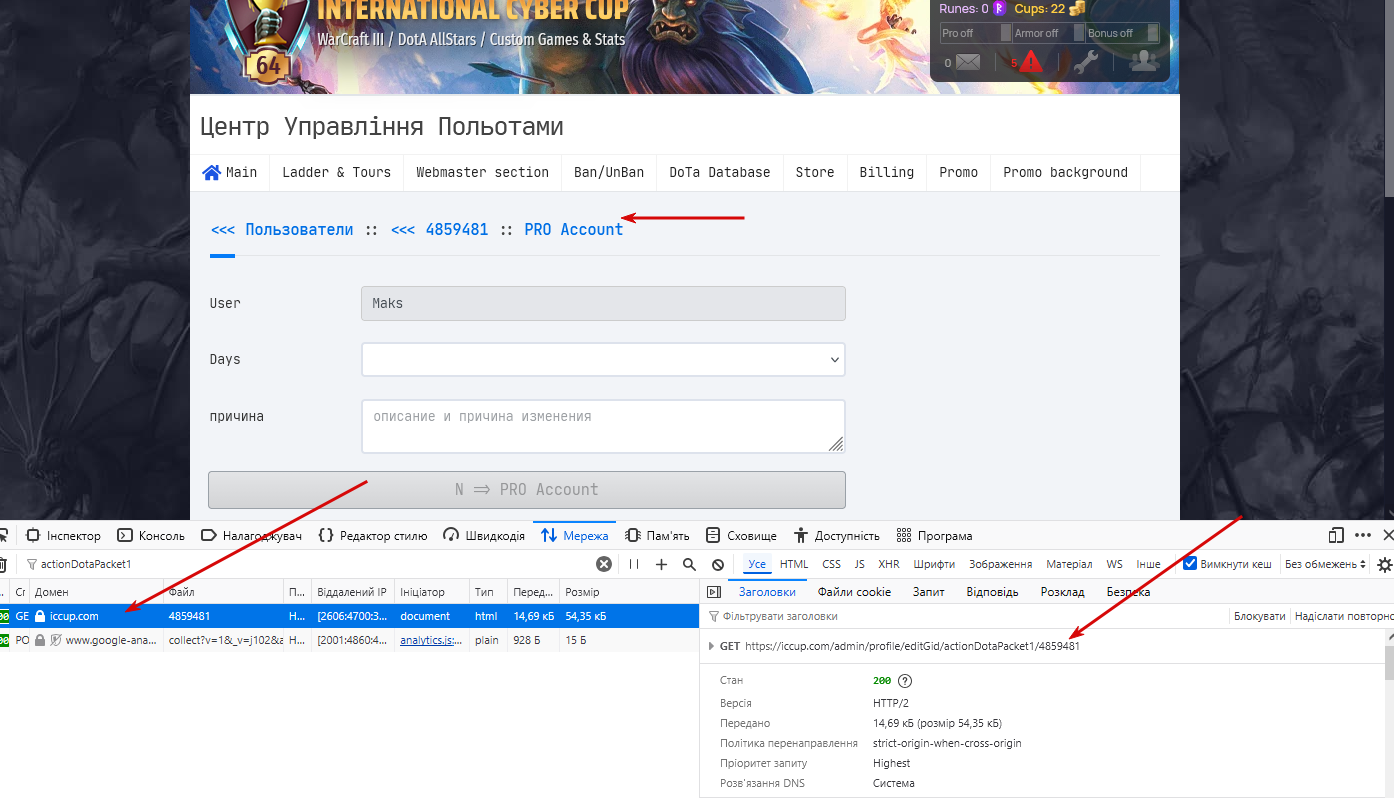Go back to user 4859481 link
Screen dimensions: 1394x798
point(439,229)
